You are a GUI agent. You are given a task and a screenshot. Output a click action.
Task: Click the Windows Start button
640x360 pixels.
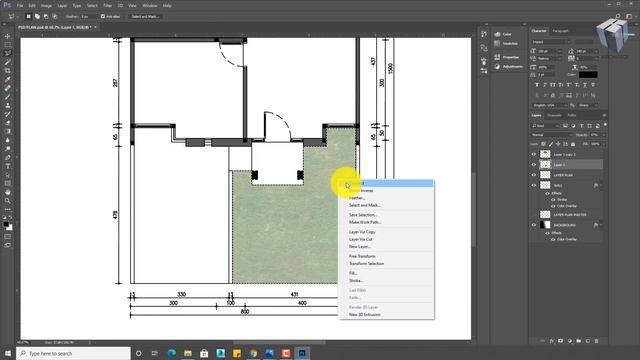coord(8,353)
